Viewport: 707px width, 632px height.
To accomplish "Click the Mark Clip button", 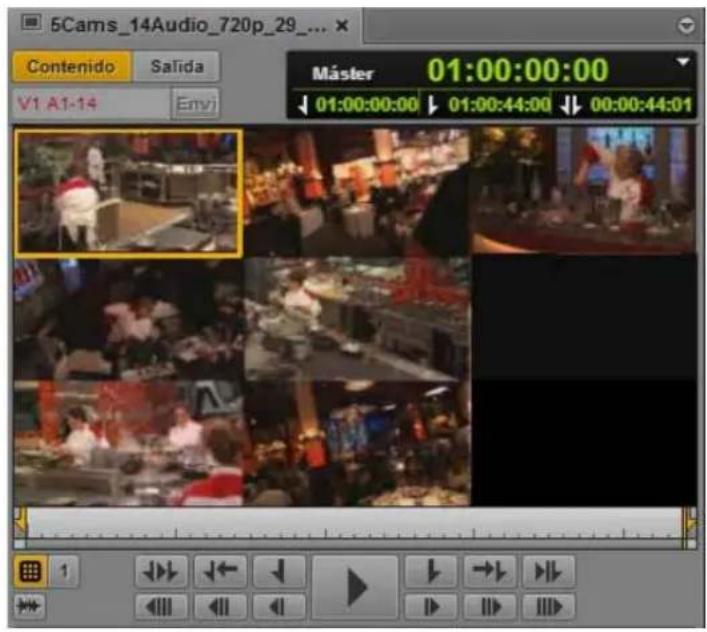I will [161, 572].
